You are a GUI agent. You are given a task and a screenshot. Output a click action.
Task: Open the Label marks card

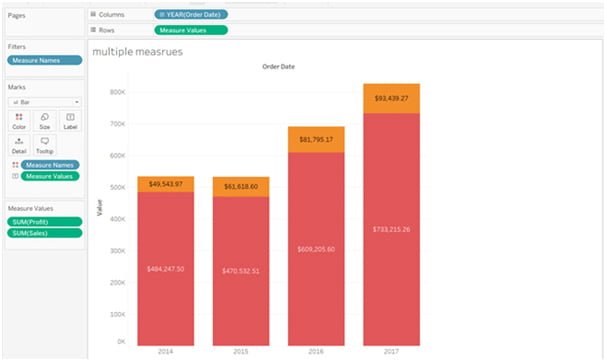point(70,121)
